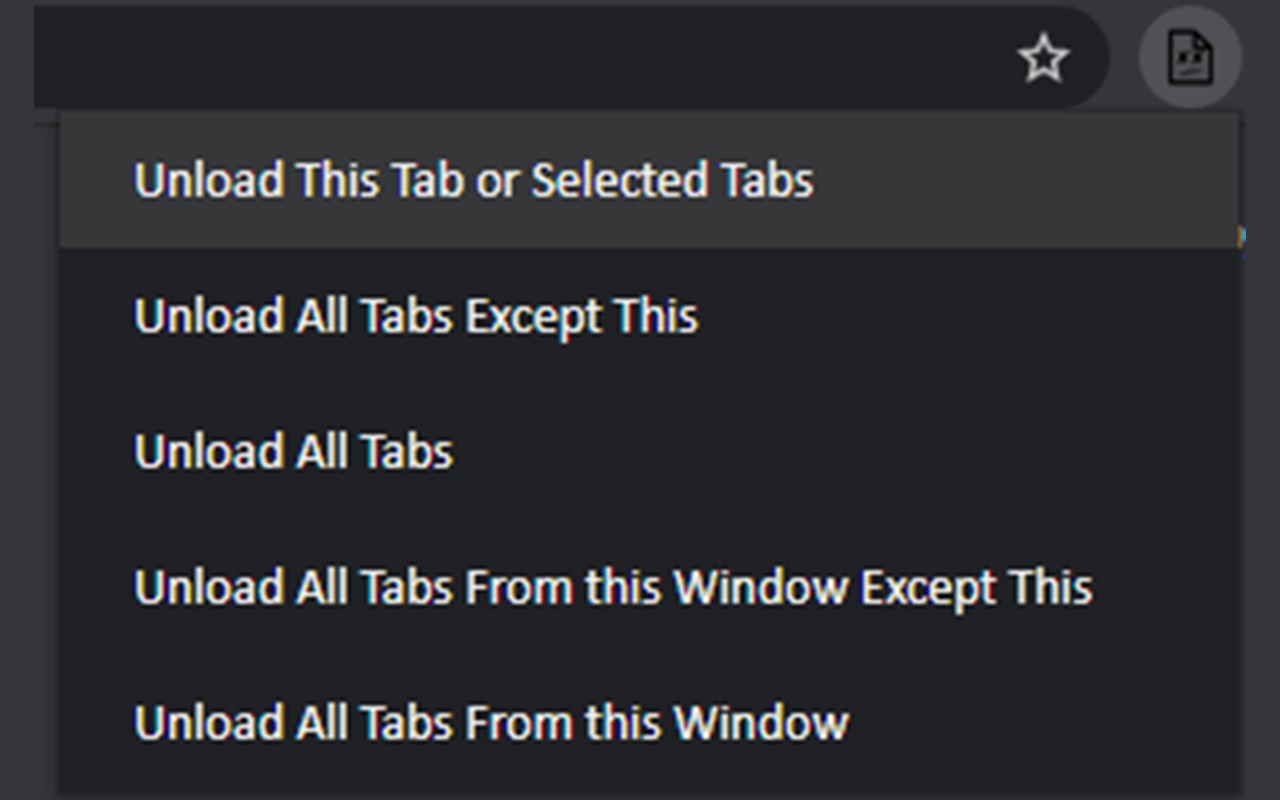The image size is (1280, 800).
Task: Pick the first entry in the unload menu
Action: tap(473, 181)
